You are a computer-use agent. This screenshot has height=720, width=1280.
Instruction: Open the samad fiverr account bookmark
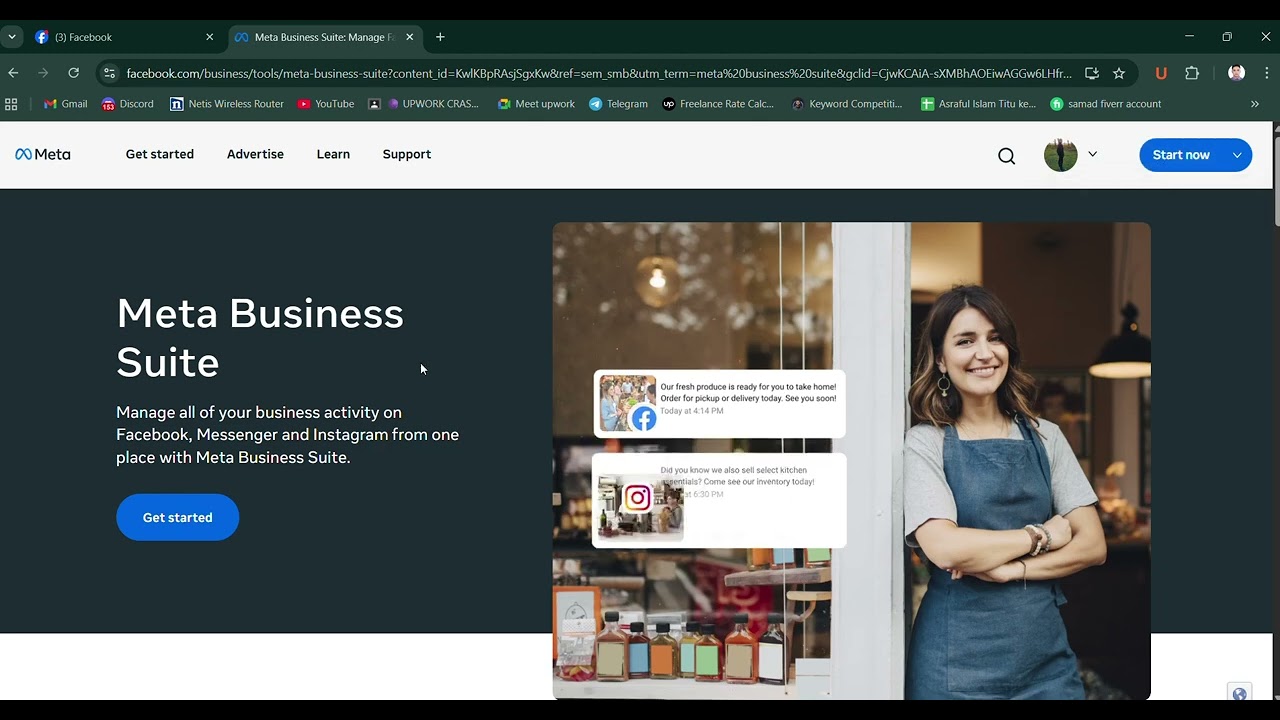(x=1106, y=104)
